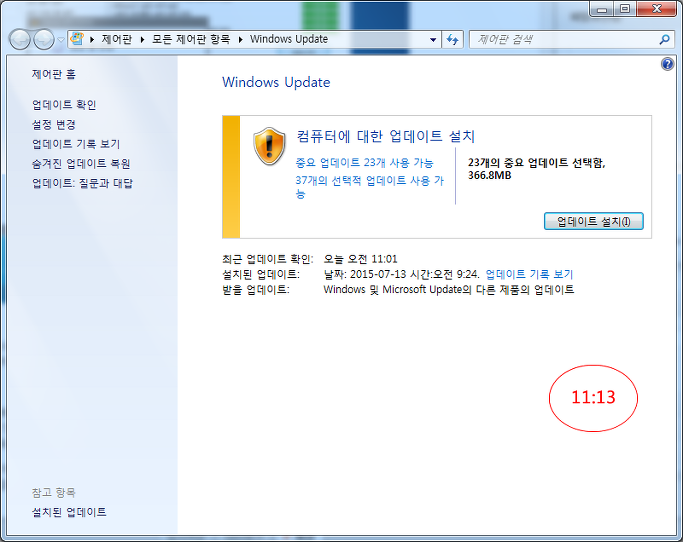Viewport: 683px width, 542px height.
Task: Select 모든 제어판 항목 breadcrumb
Action: coord(191,39)
